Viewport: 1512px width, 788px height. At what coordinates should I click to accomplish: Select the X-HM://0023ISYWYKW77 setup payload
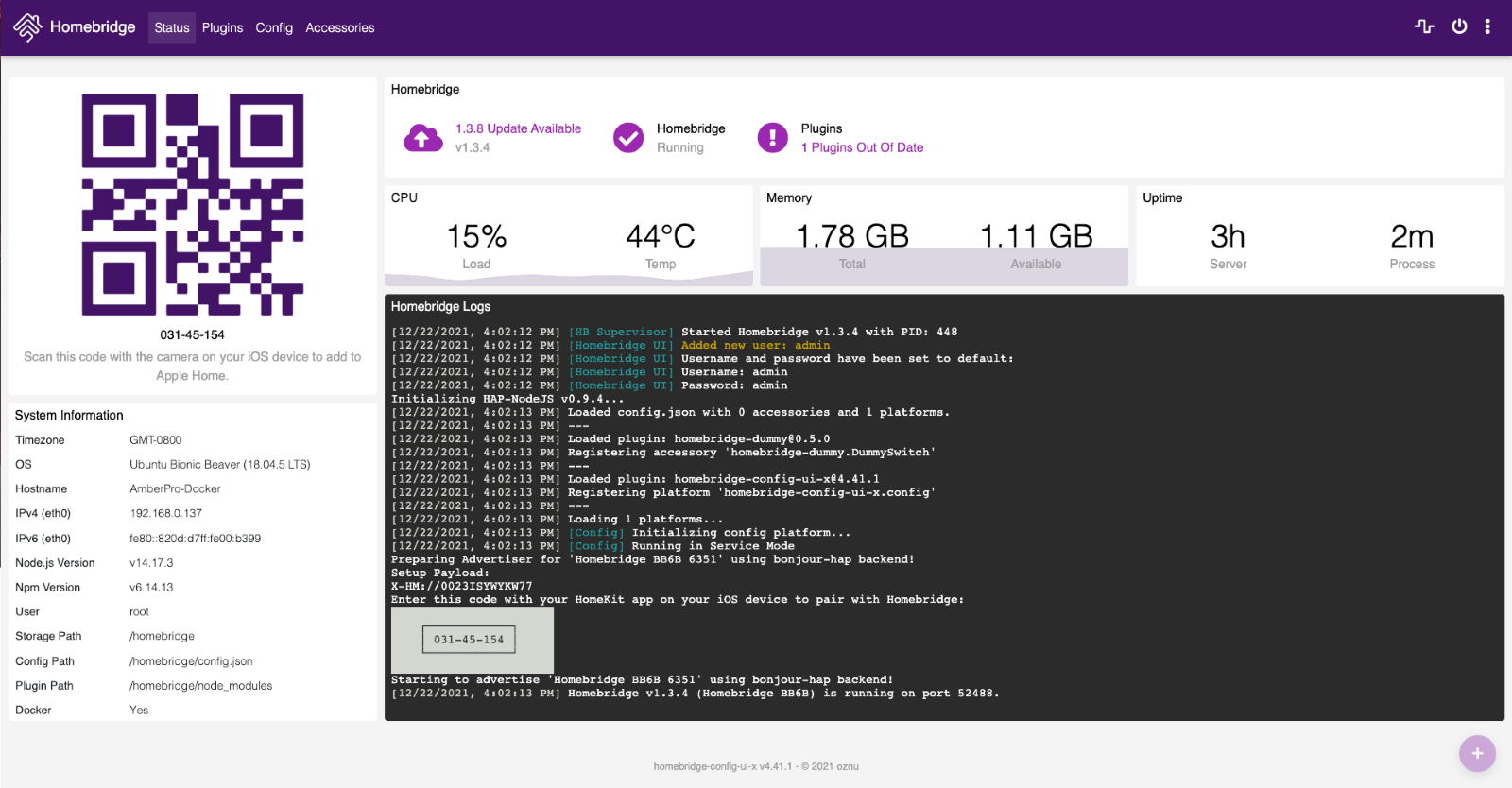(462, 586)
